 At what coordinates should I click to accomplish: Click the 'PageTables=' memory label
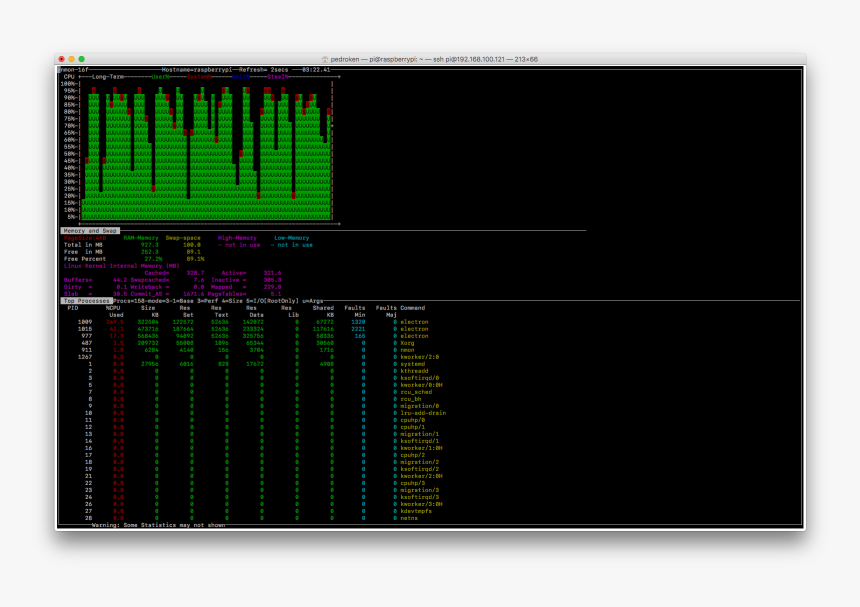pyautogui.click(x=227, y=294)
